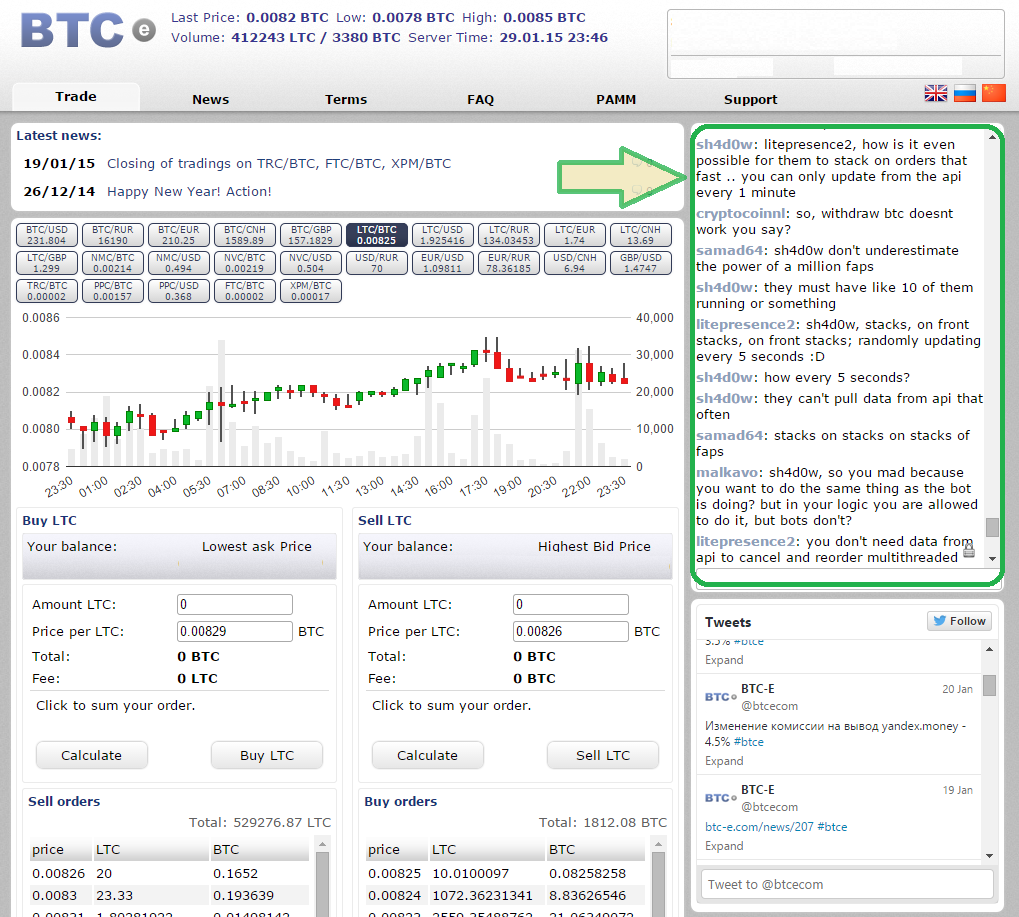Click Amount LTC field under Buy LTC
1019x917 pixels.
click(235, 604)
